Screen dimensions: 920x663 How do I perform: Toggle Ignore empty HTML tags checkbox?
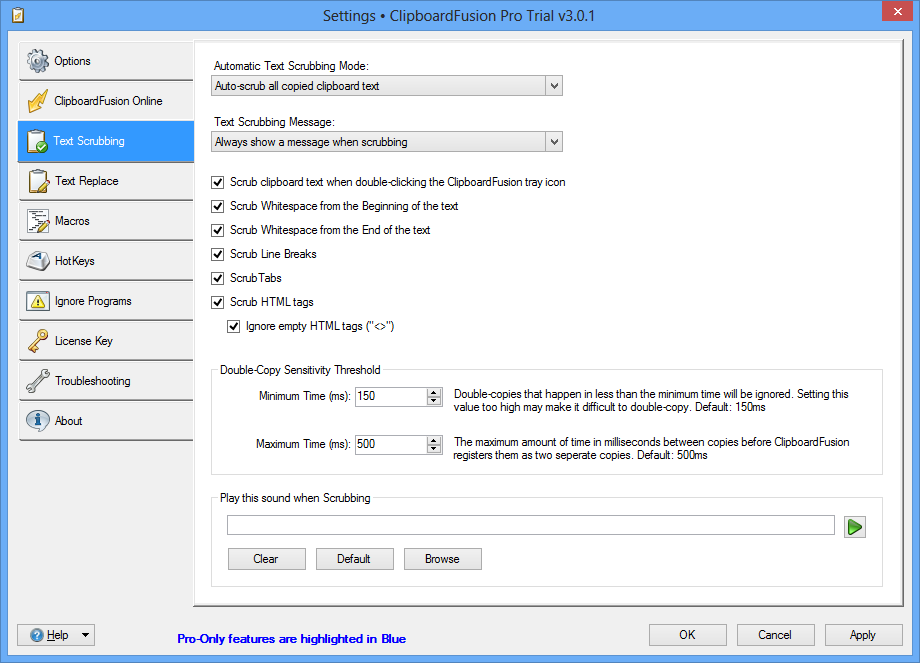[x=234, y=327]
